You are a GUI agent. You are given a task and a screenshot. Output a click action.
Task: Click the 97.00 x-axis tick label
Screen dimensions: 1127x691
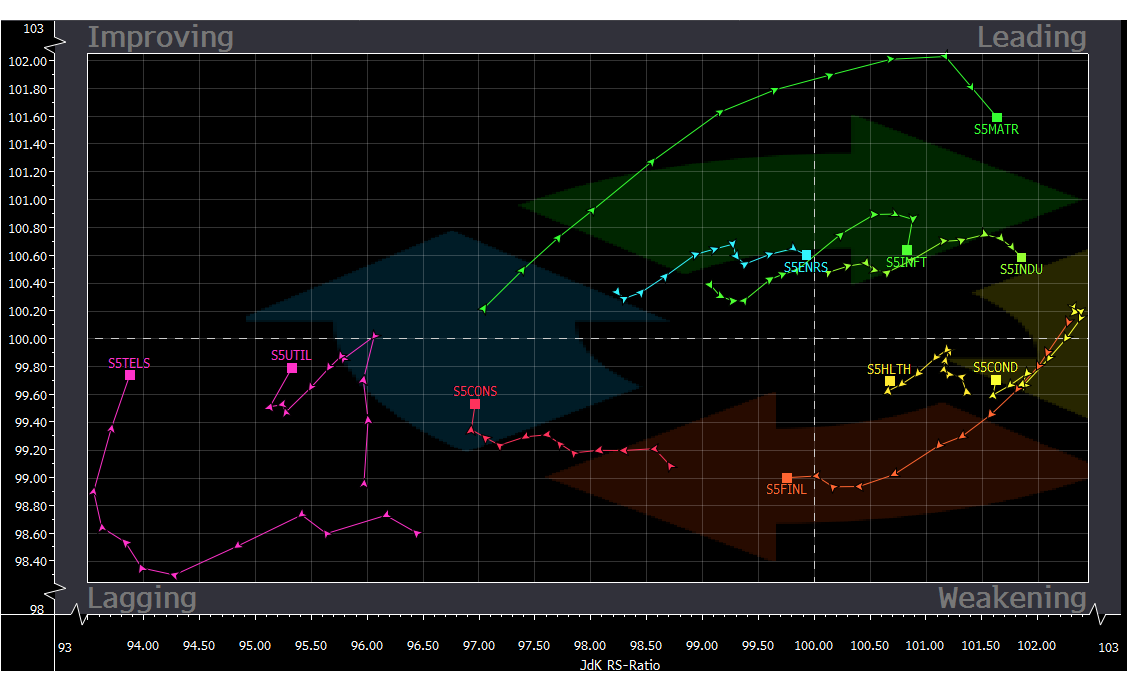point(479,646)
